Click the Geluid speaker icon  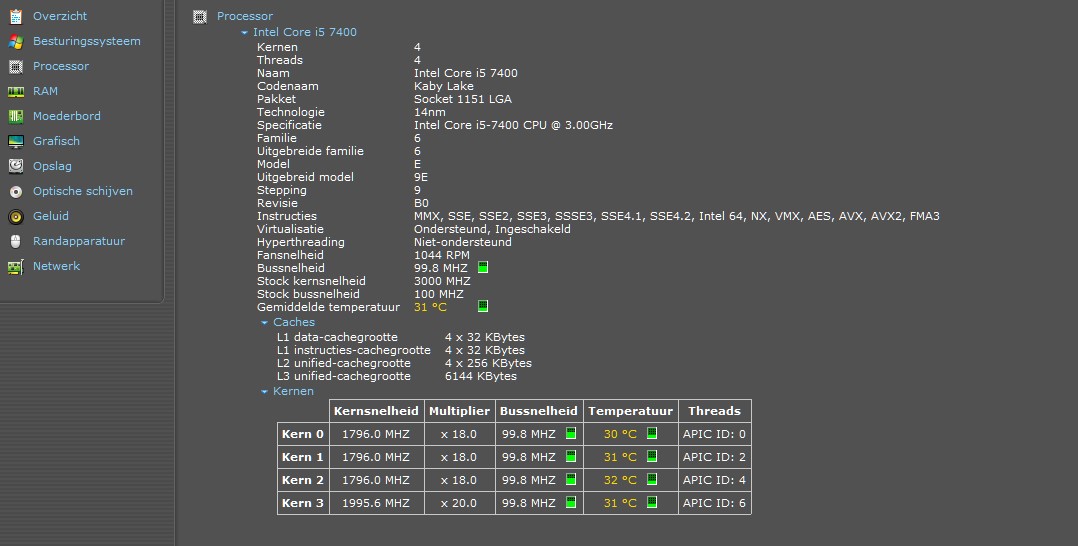point(16,217)
